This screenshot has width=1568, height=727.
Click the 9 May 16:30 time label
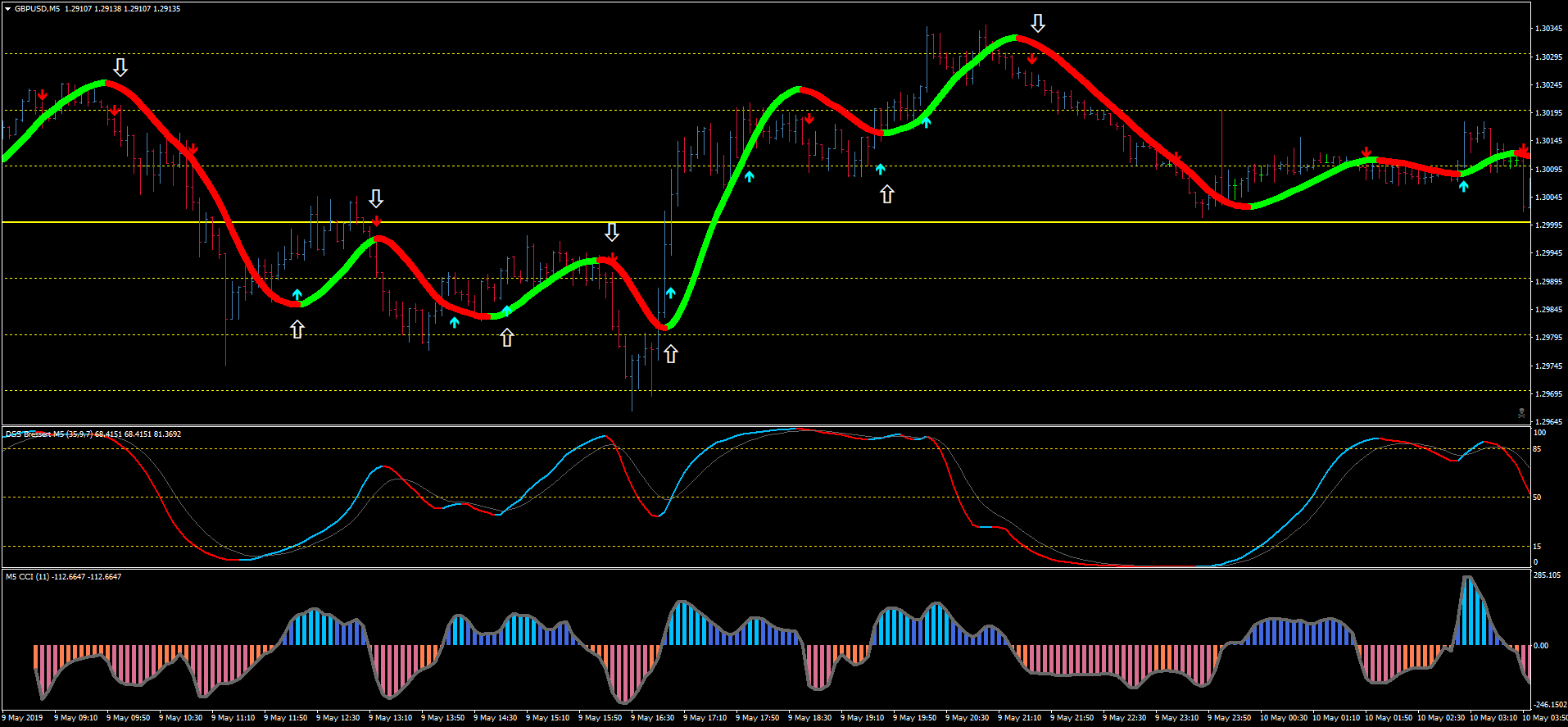tap(652, 718)
